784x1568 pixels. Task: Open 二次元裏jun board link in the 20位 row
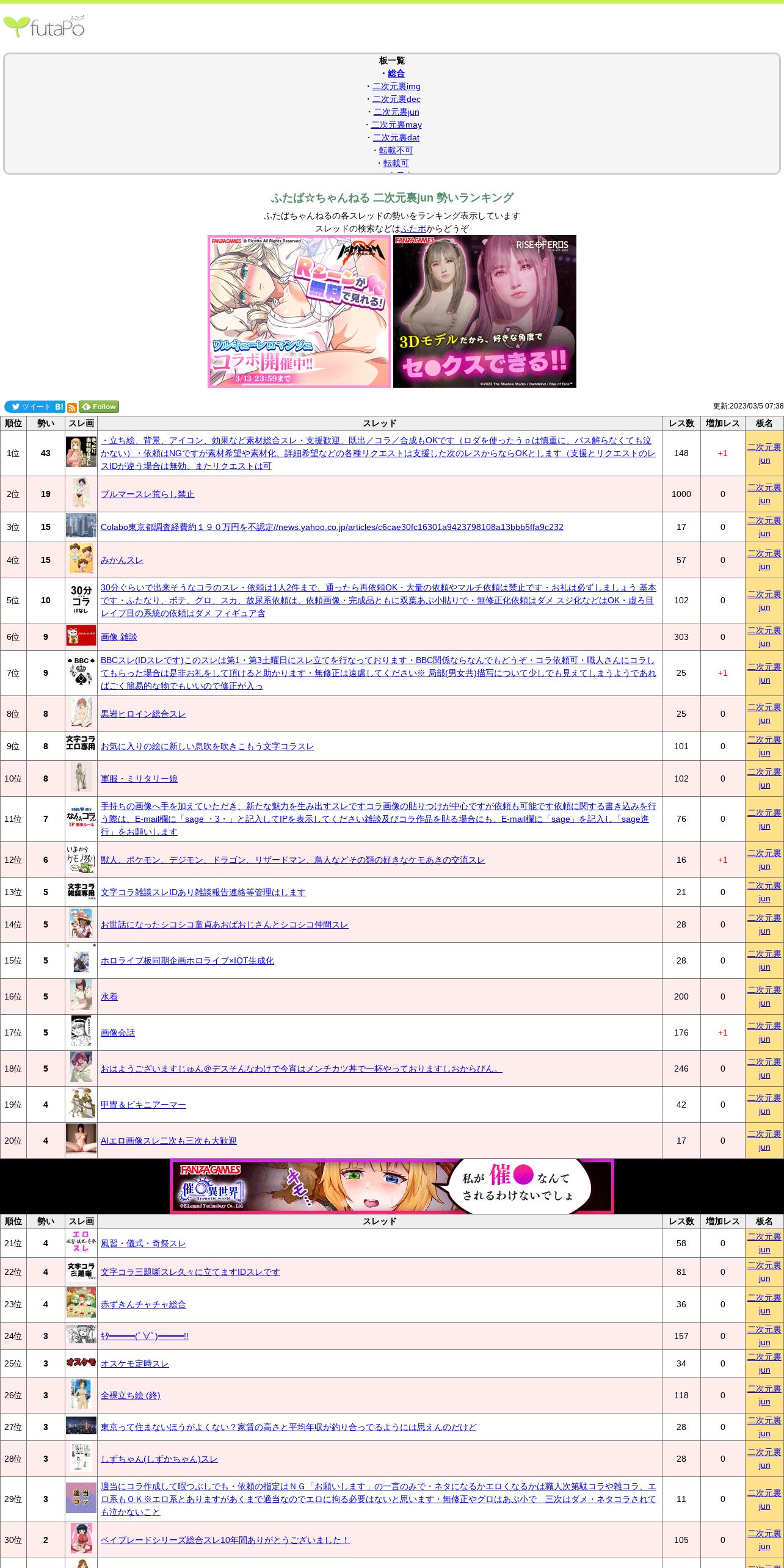[764, 1141]
